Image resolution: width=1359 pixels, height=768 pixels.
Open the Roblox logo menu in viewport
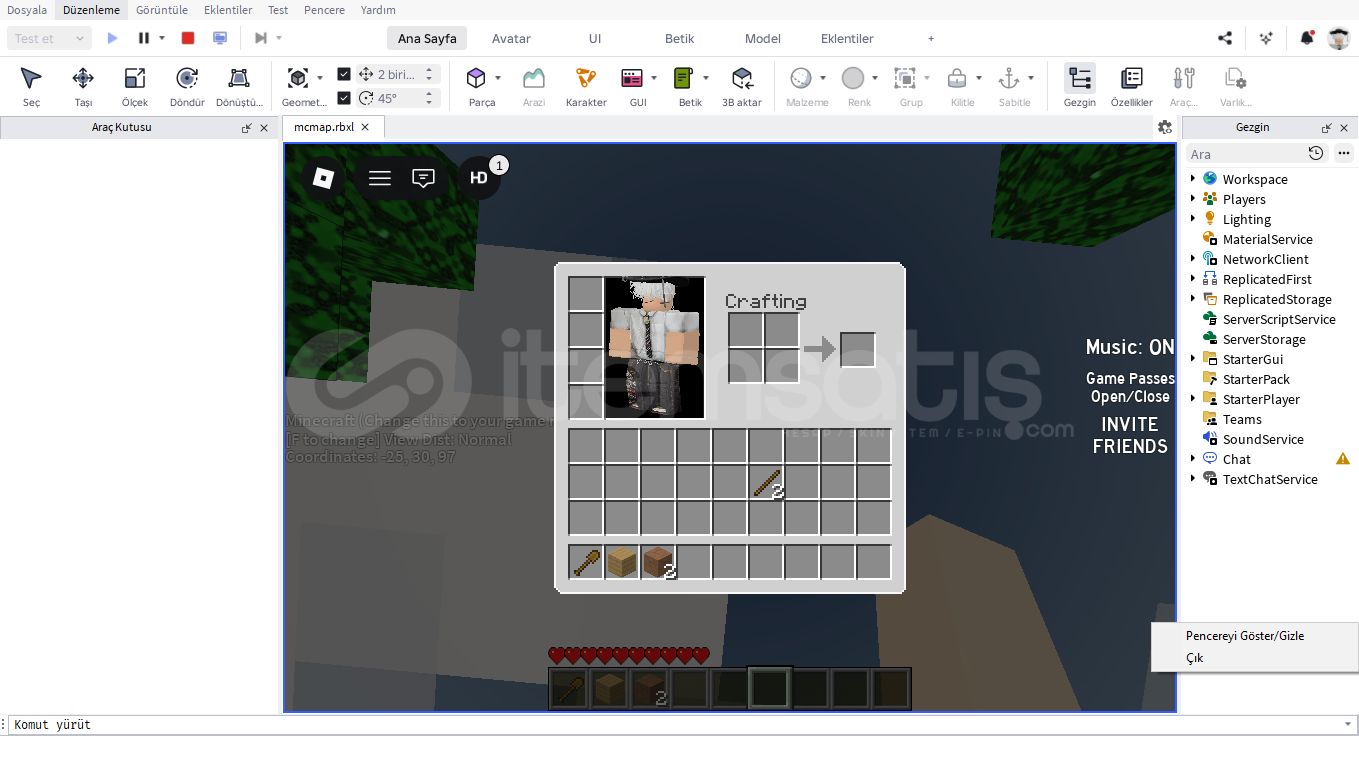click(x=323, y=178)
